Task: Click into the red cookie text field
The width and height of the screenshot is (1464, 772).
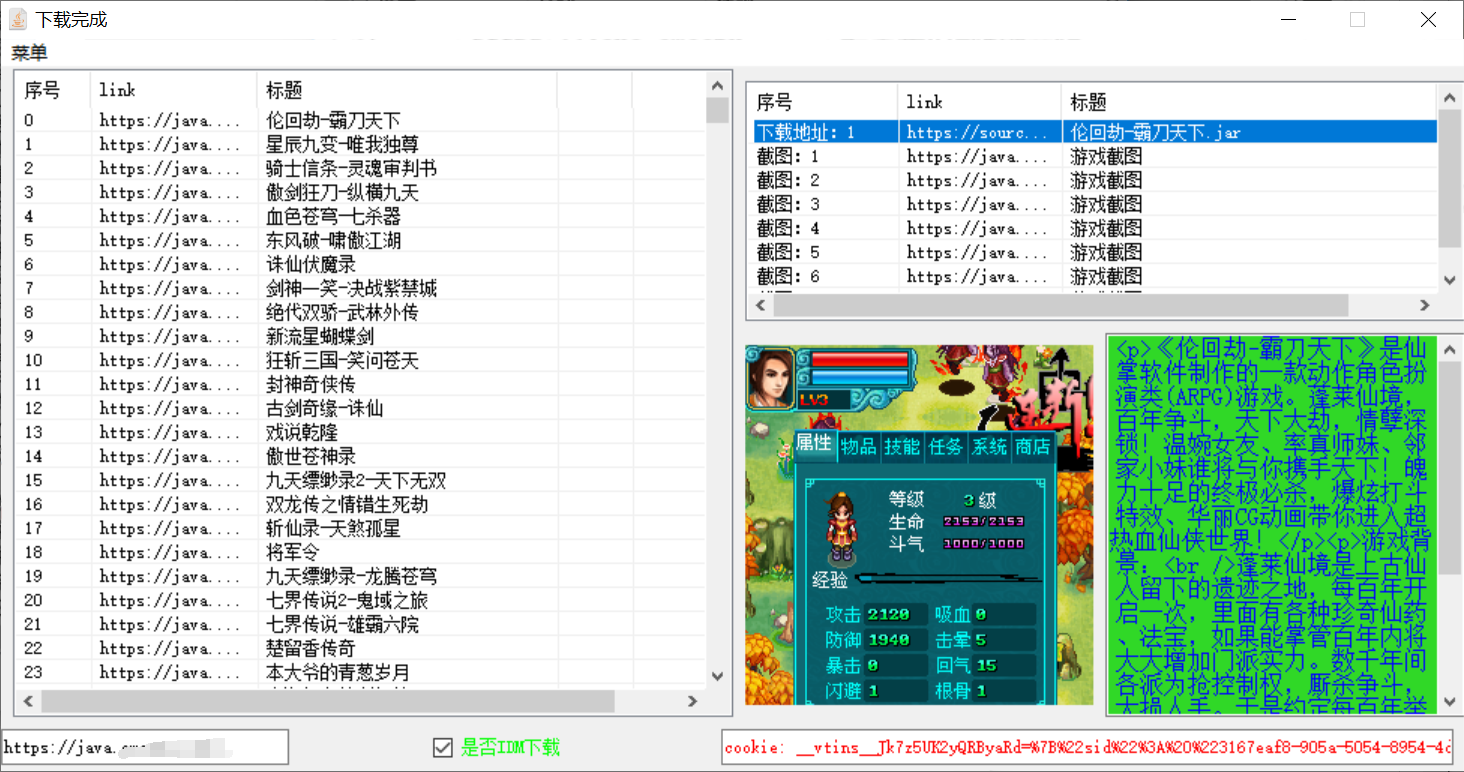Action: tap(1088, 747)
